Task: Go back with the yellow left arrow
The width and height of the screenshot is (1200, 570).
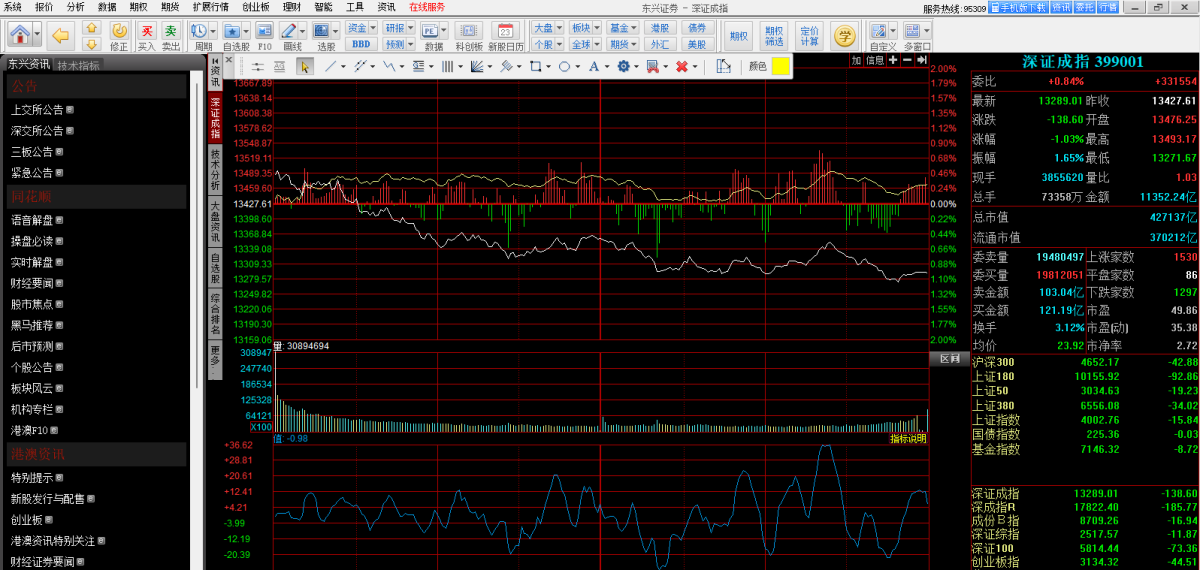Action: point(60,36)
